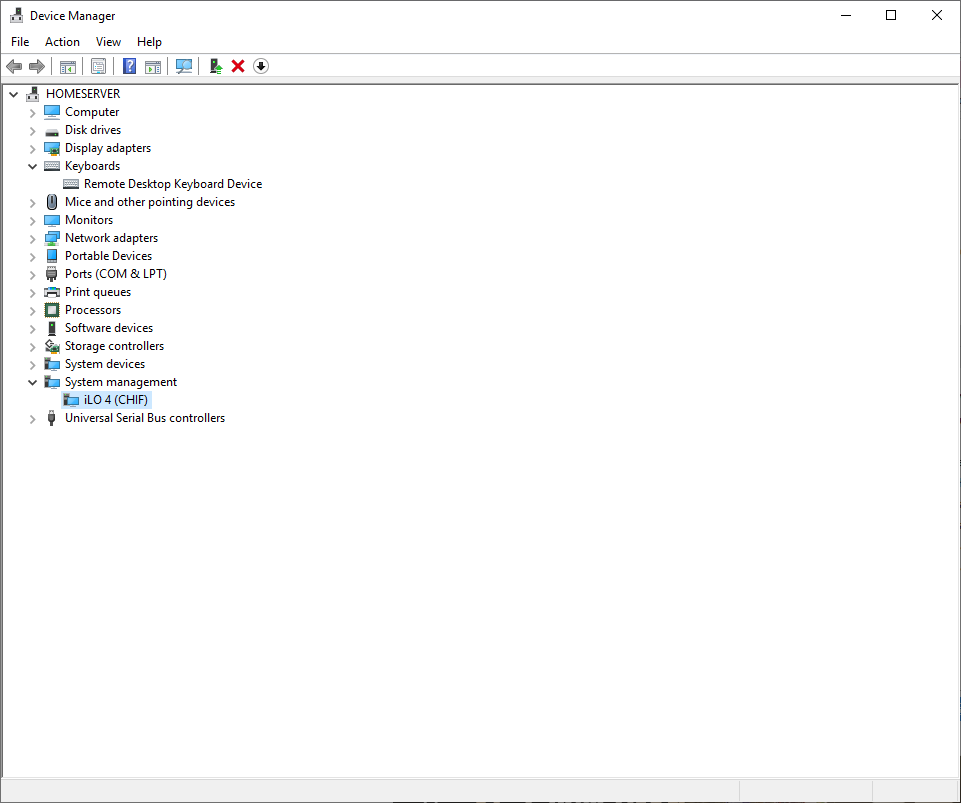This screenshot has width=961, height=803.
Task: Select the Processors category
Action: 92,310
